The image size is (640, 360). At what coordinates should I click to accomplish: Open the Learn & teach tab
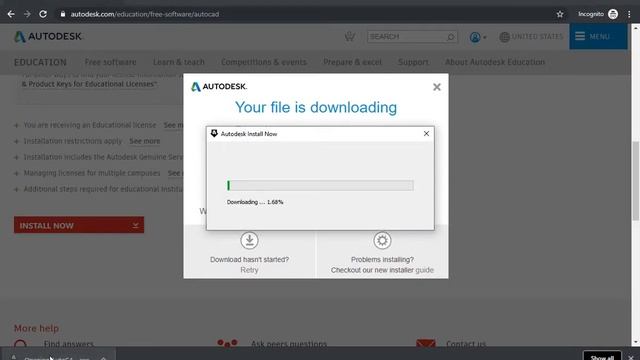179,62
